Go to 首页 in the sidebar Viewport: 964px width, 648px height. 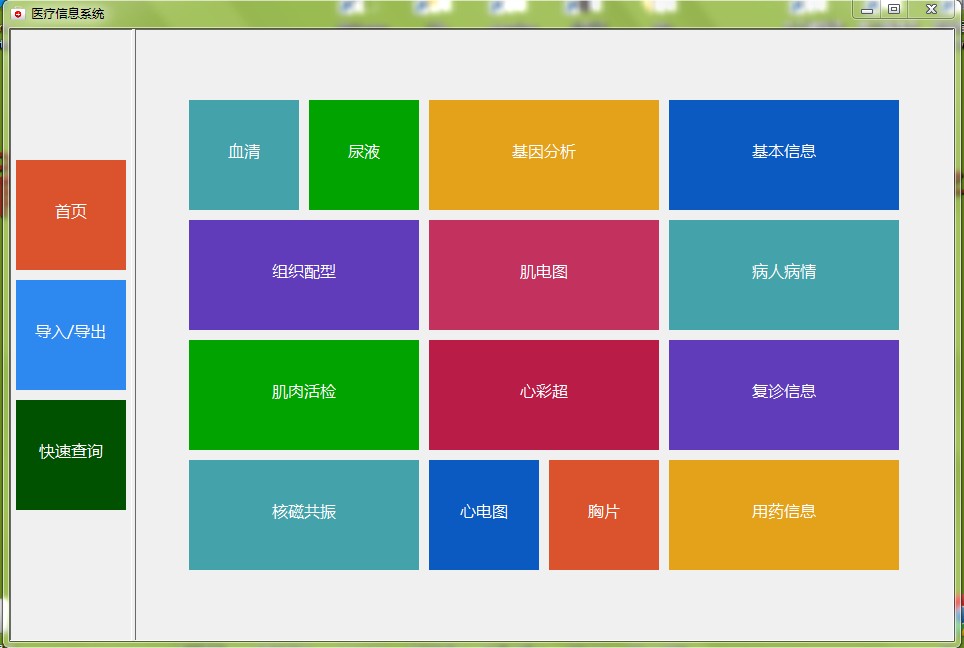pos(71,215)
